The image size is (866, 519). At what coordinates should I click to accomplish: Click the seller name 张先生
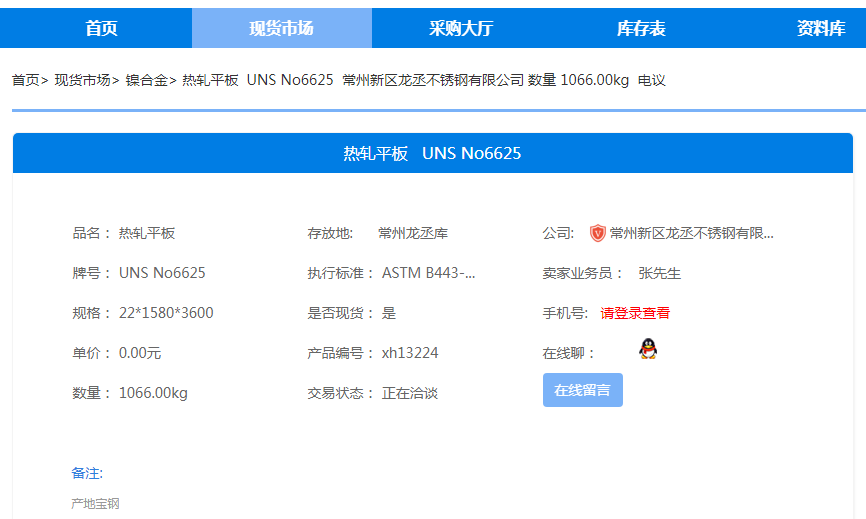point(660,273)
